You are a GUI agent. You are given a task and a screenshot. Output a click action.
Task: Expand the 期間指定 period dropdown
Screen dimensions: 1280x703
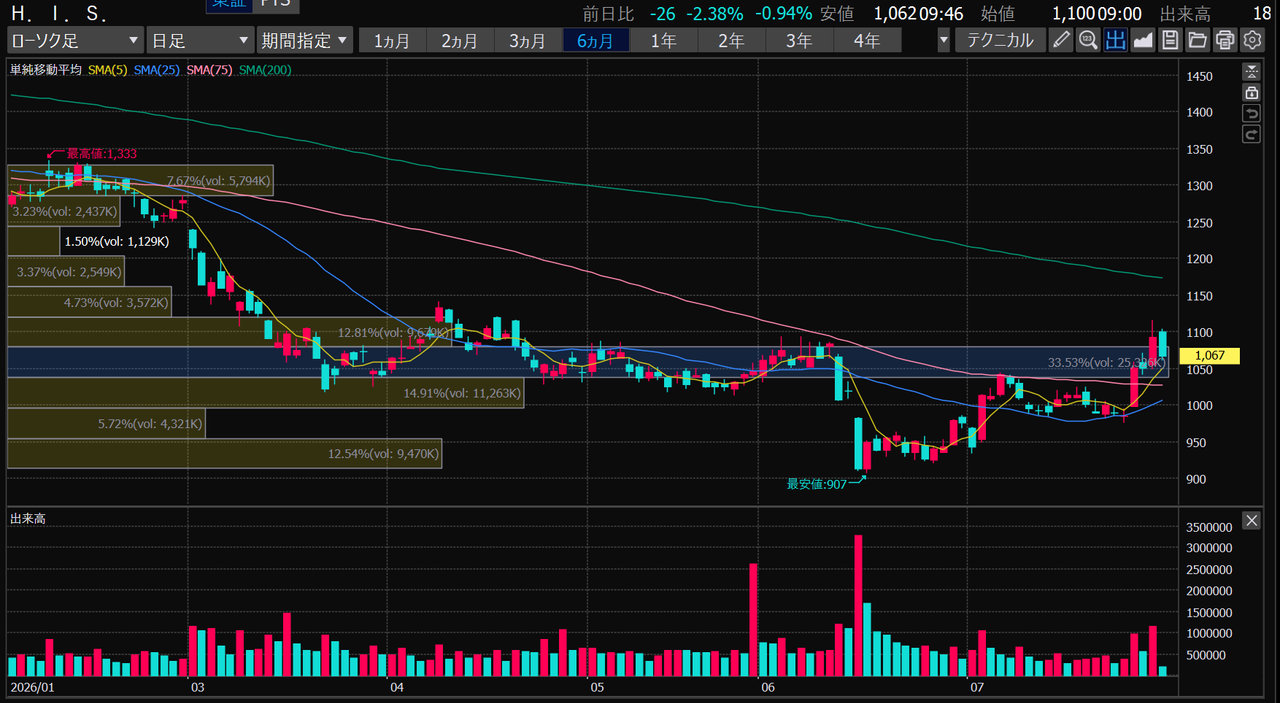[305, 40]
